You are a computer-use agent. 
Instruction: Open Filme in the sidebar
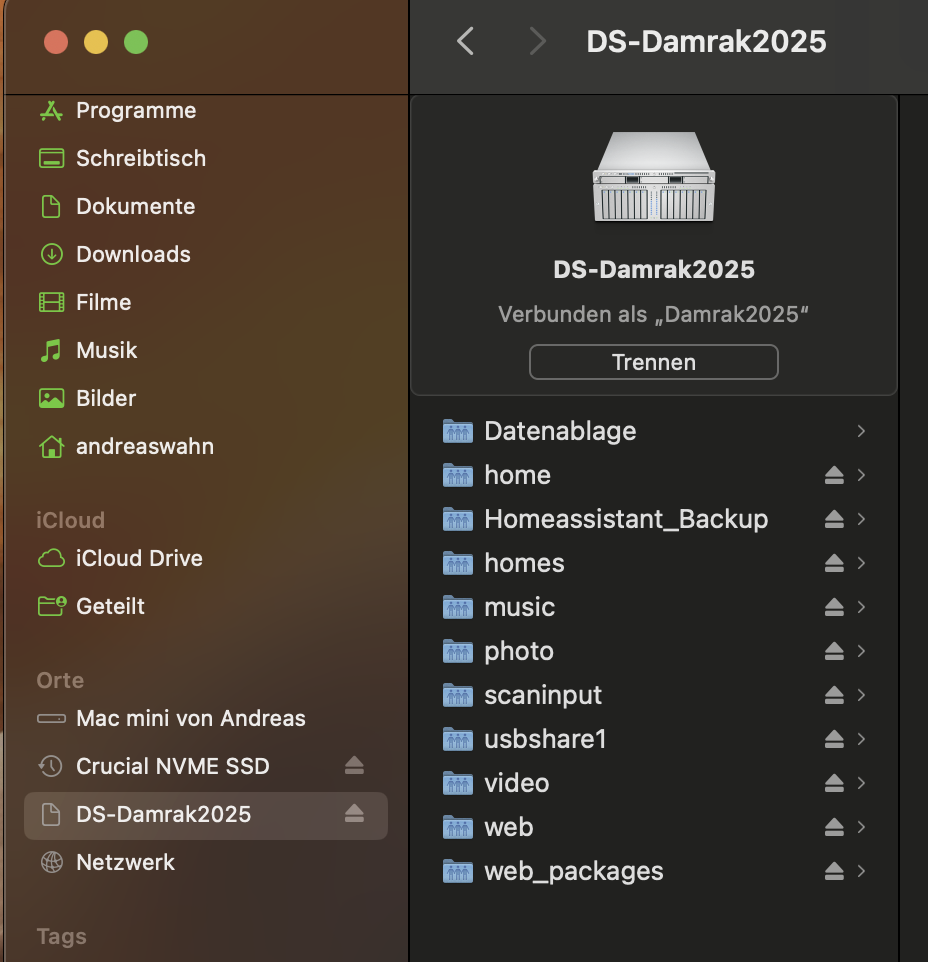205,302
